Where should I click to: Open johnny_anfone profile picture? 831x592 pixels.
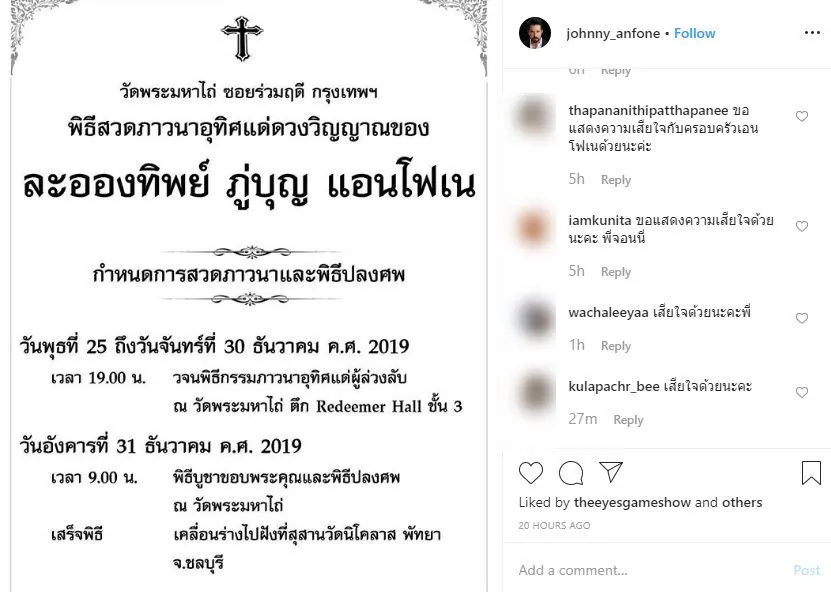(x=535, y=33)
